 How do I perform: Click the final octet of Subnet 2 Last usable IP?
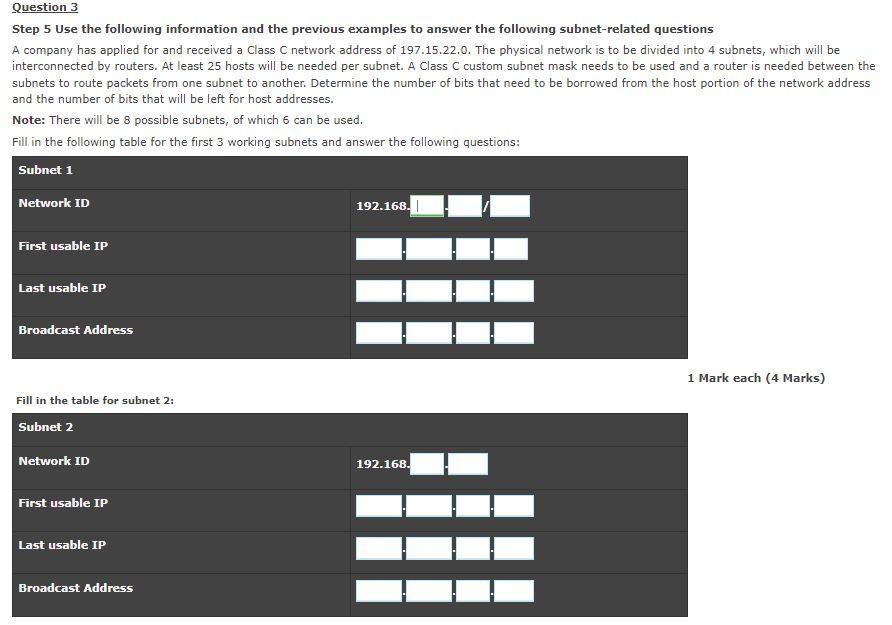click(x=516, y=548)
